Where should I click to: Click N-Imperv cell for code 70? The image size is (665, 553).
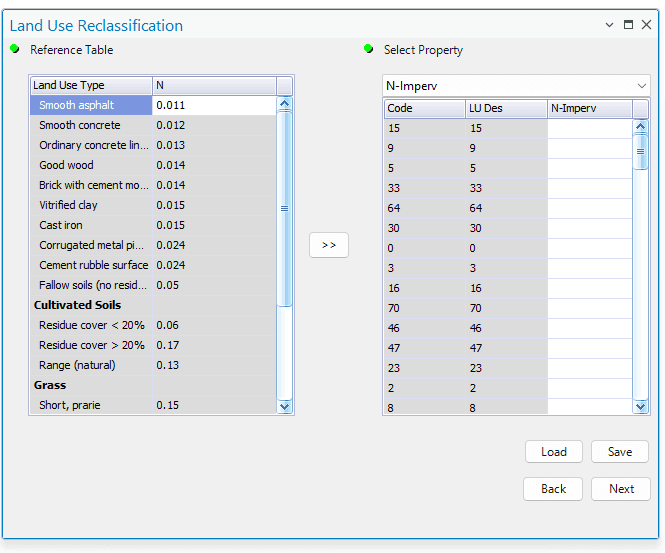(x=590, y=308)
